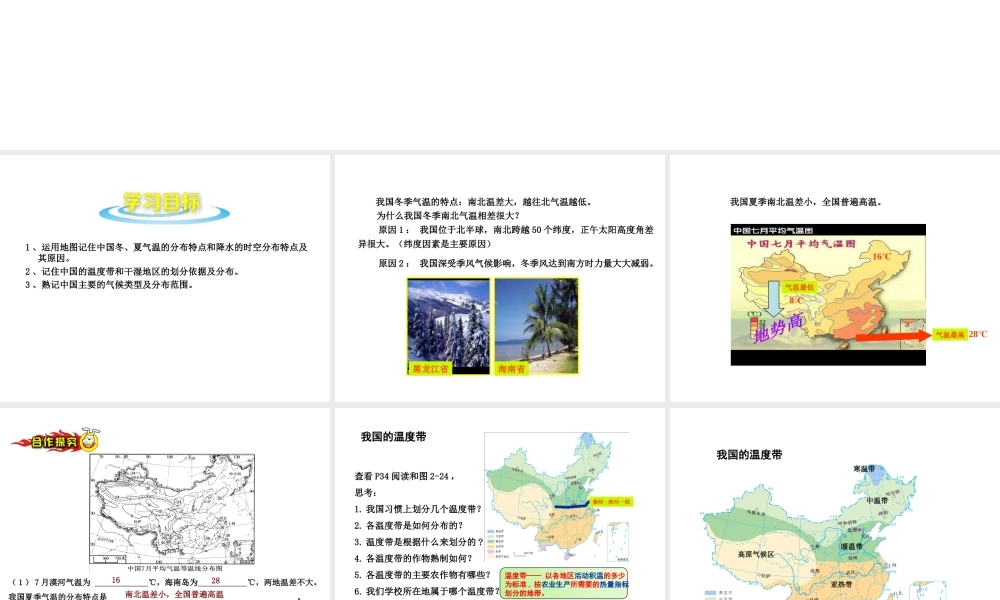The height and width of the screenshot is (600, 1000).
Task: Click the 秦岭-淮河一线 yellow label
Action: point(611,502)
